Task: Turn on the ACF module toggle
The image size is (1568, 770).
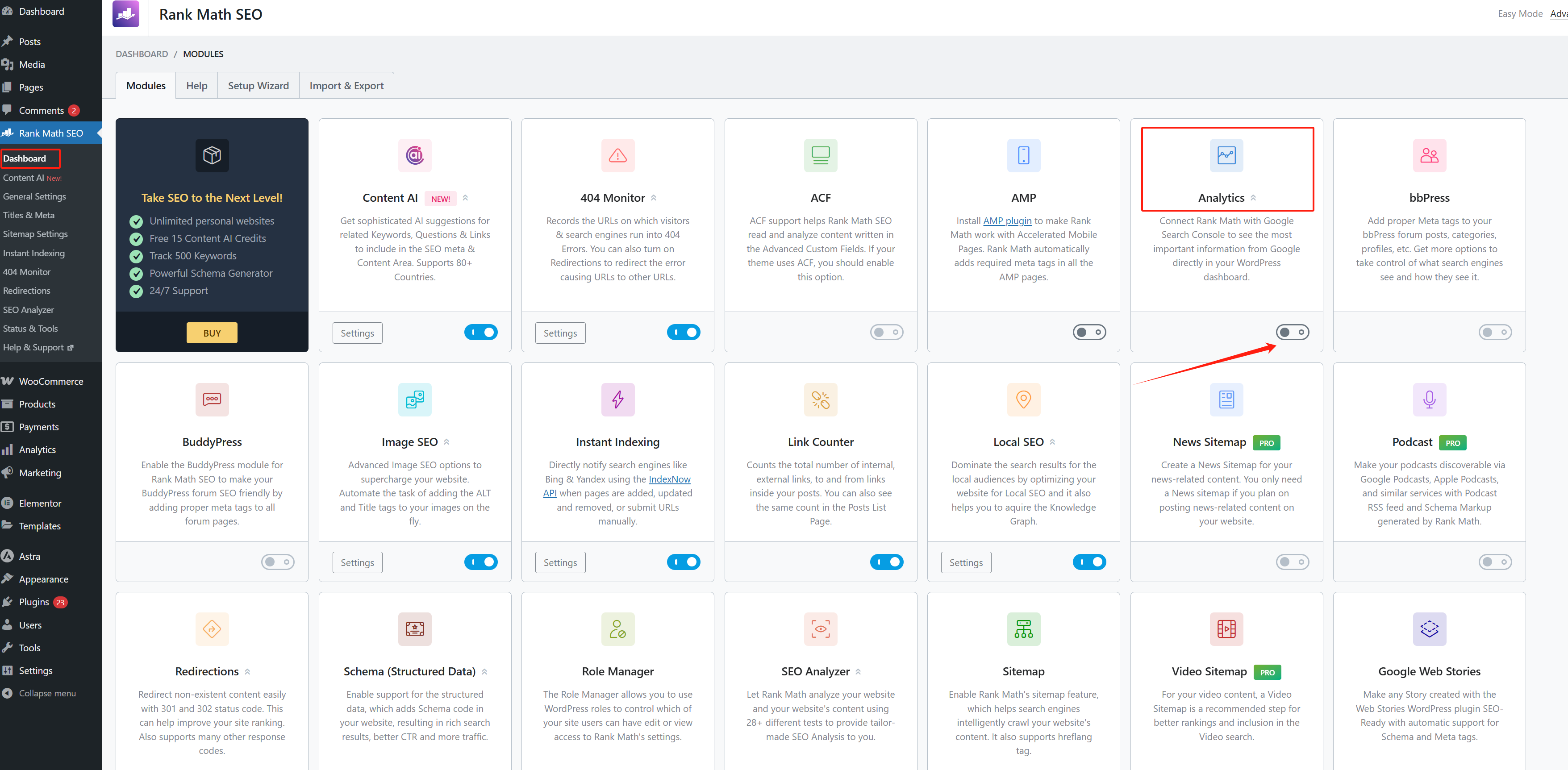Action: [x=886, y=333]
